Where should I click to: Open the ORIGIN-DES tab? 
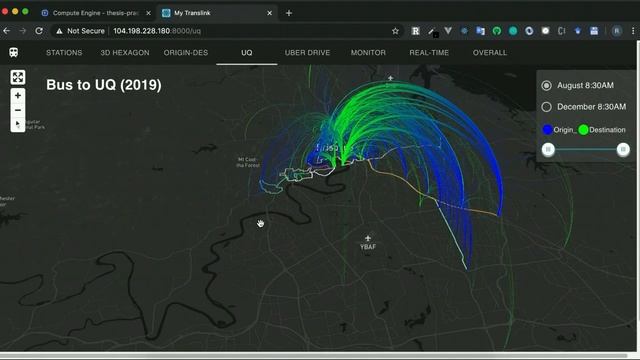click(x=186, y=53)
